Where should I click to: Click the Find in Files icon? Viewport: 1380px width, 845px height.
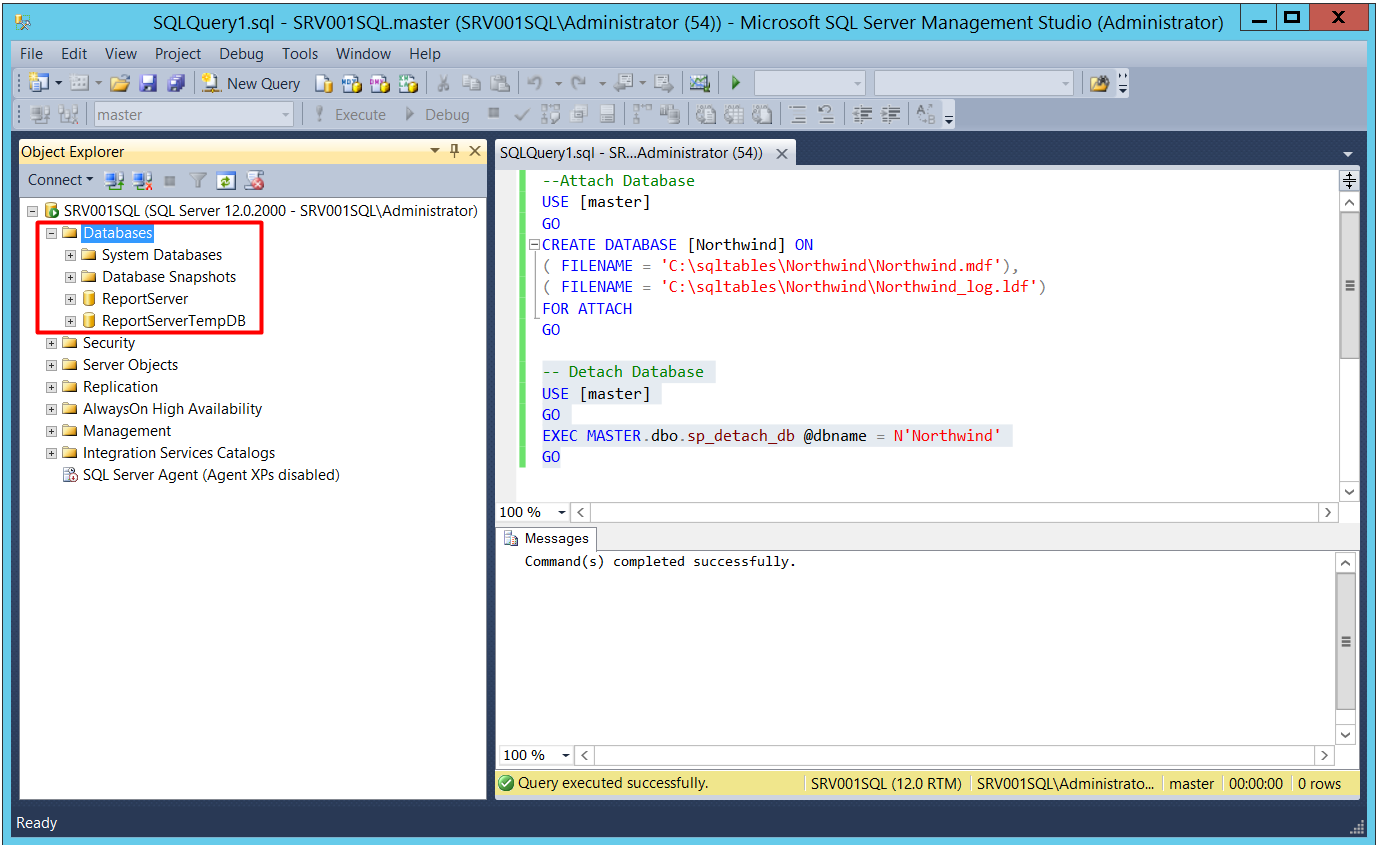[x=1099, y=83]
